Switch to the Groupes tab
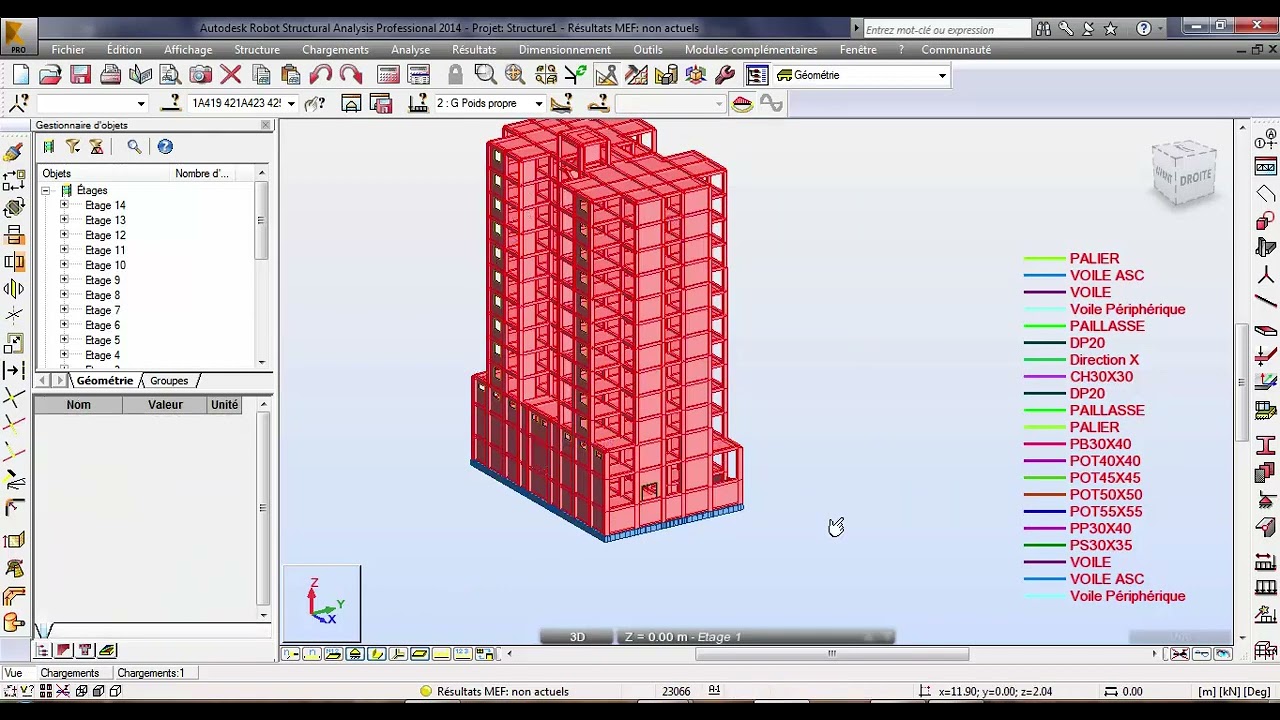The image size is (1280, 720). click(x=169, y=381)
